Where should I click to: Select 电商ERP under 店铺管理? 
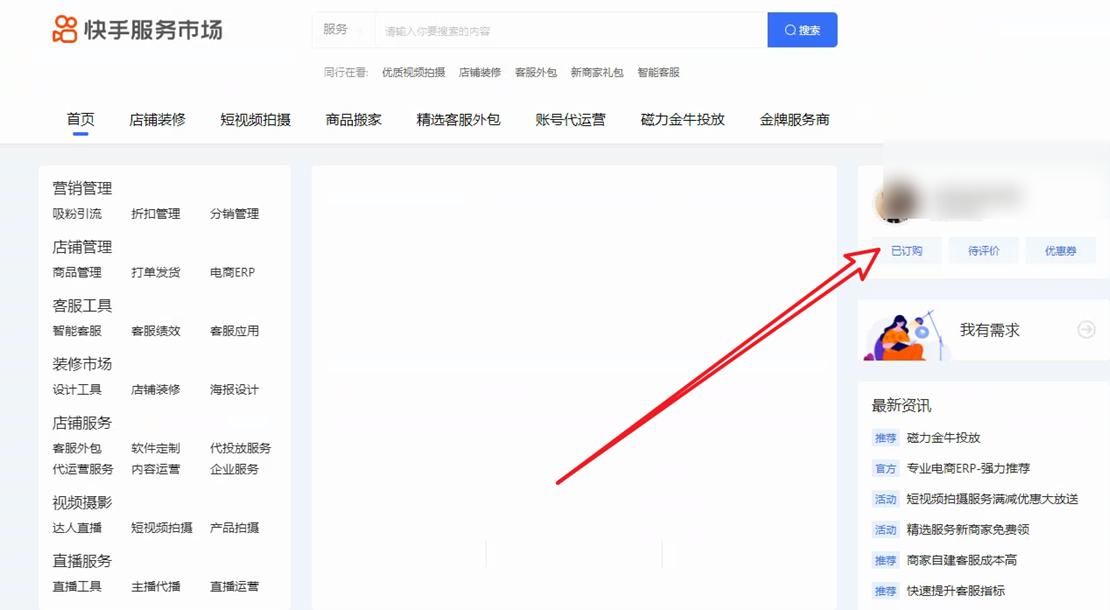[235, 272]
